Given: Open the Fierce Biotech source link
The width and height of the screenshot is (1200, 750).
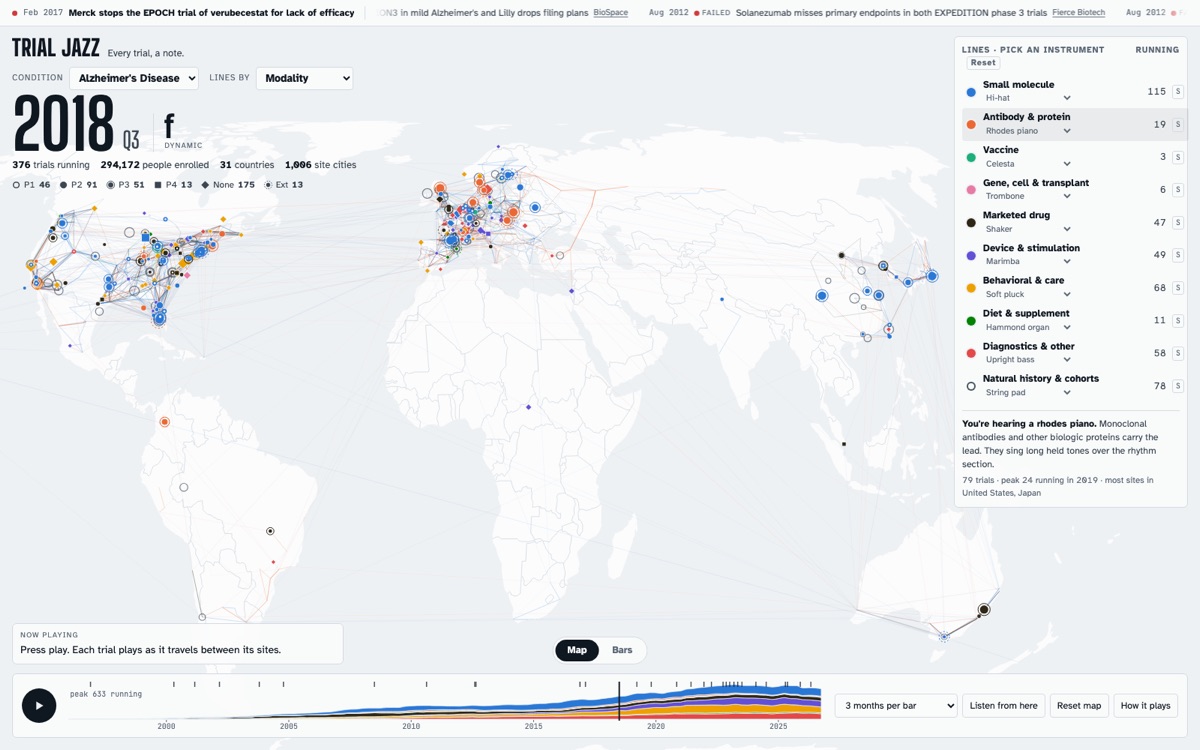Looking at the screenshot, I should (x=1079, y=13).
